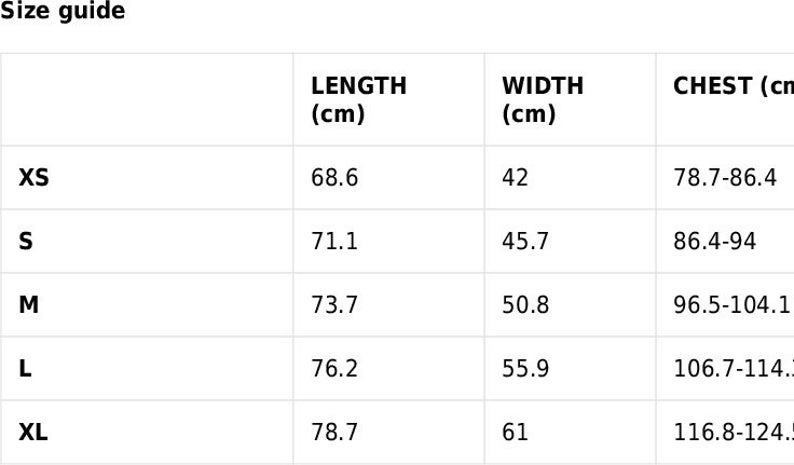Select the LENGTH (cm) column header
Viewport: 794px width, 465px height.
click(359, 100)
